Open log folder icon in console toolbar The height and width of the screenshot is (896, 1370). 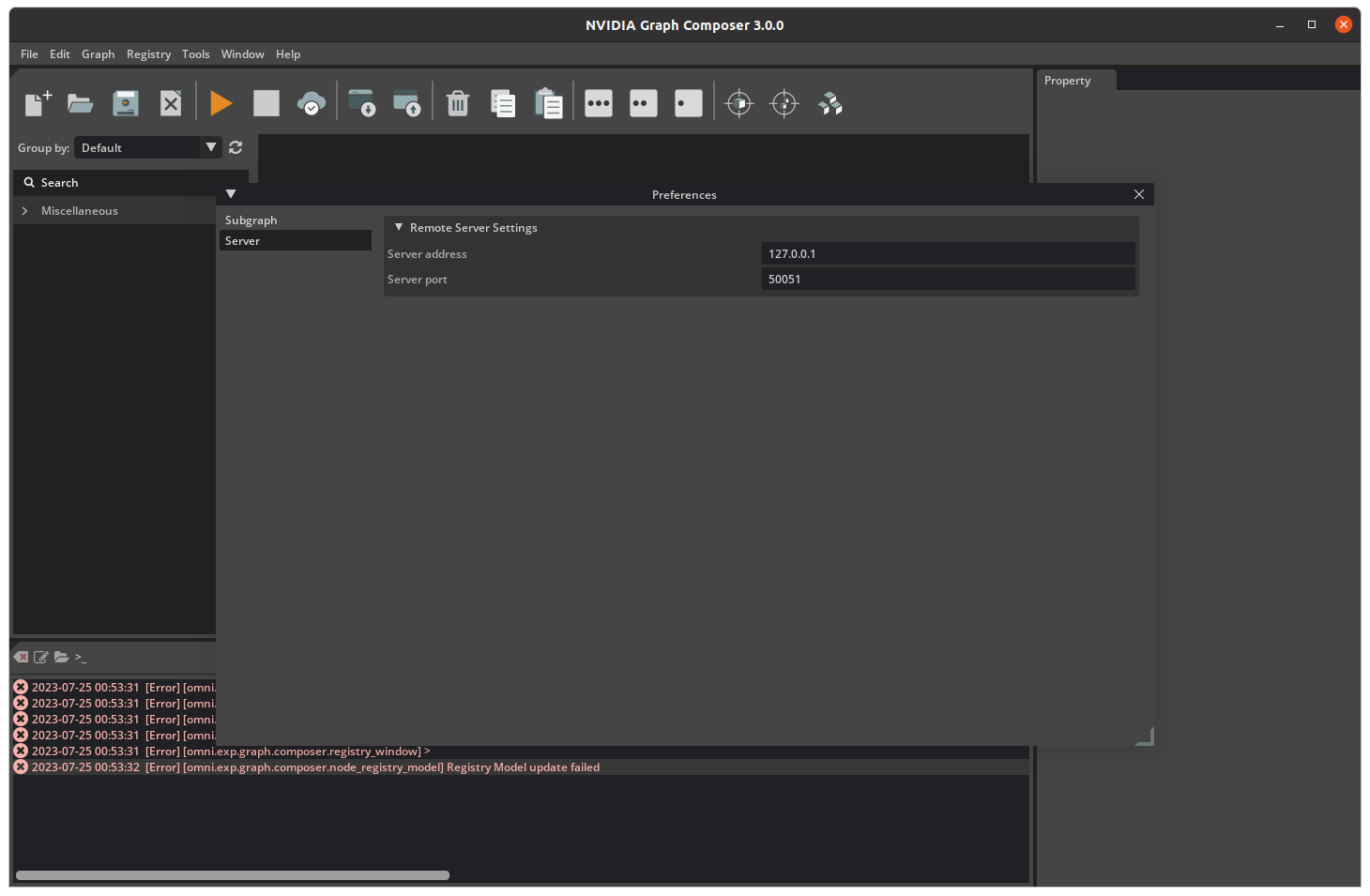(62, 657)
